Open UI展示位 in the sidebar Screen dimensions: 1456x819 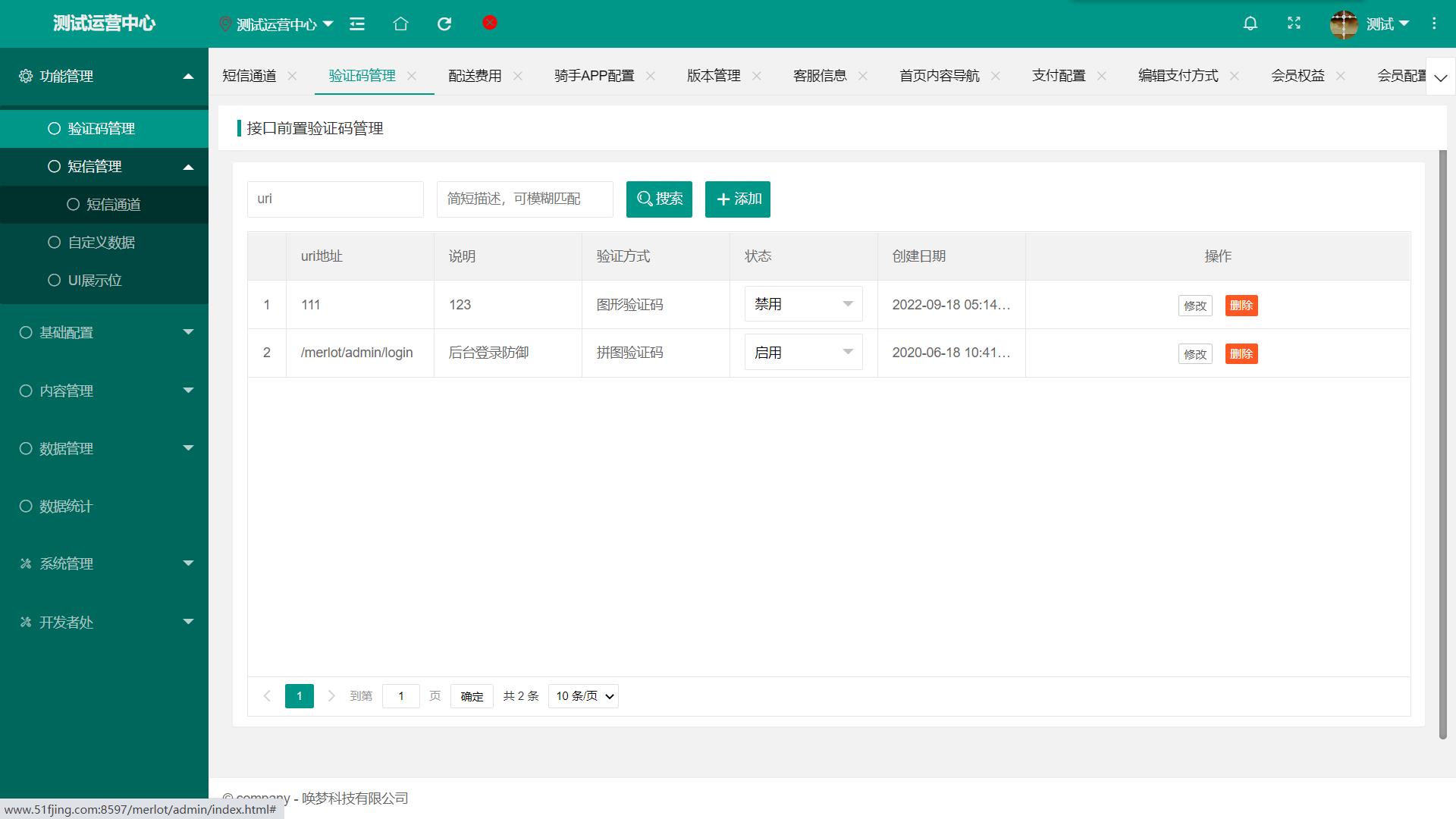coord(104,281)
